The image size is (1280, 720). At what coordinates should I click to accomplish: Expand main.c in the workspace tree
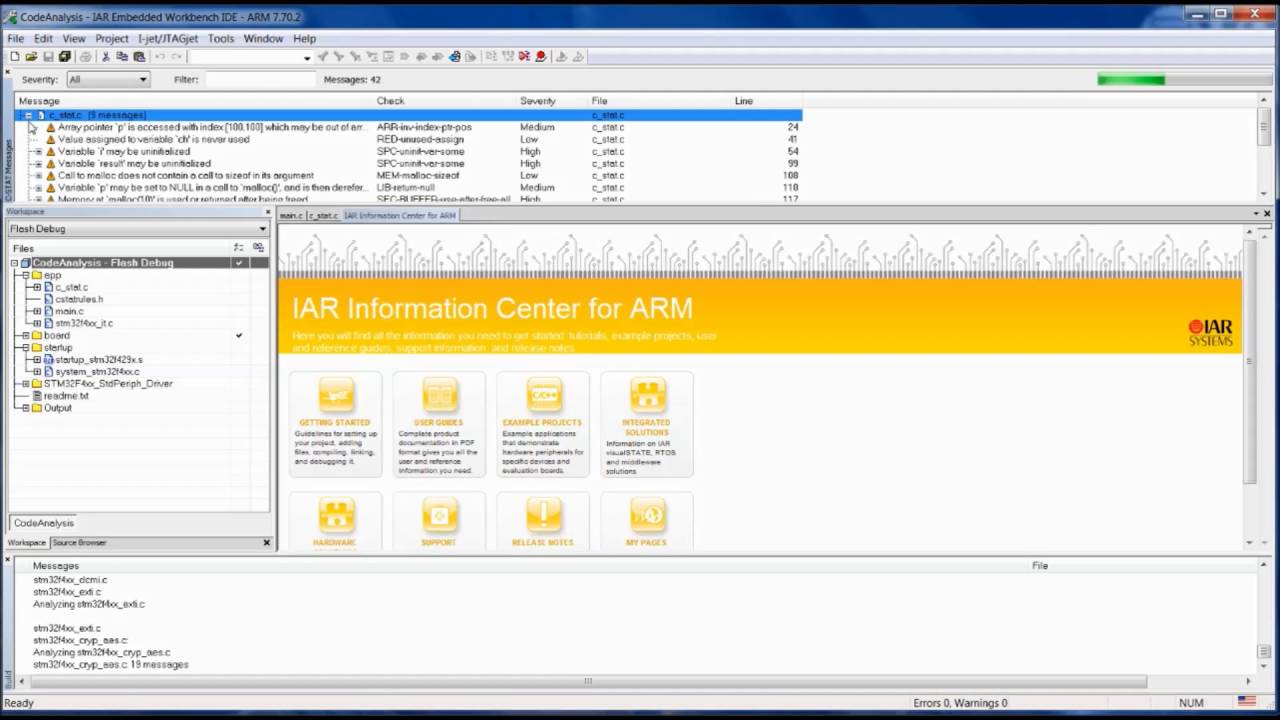(x=37, y=311)
